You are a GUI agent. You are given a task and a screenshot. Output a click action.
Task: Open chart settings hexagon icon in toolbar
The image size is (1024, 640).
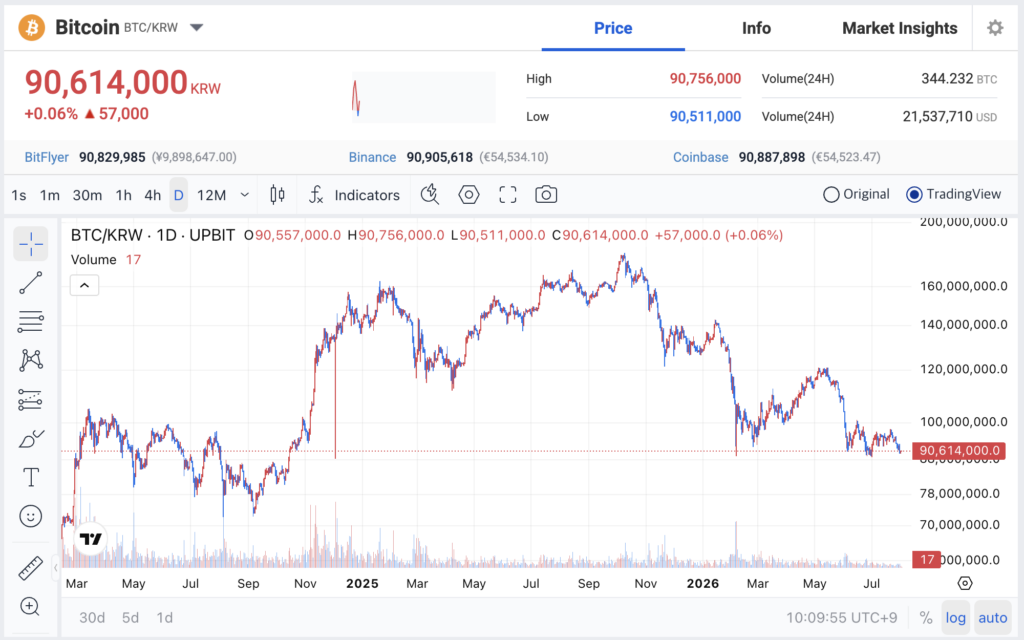pyautogui.click(x=469, y=195)
